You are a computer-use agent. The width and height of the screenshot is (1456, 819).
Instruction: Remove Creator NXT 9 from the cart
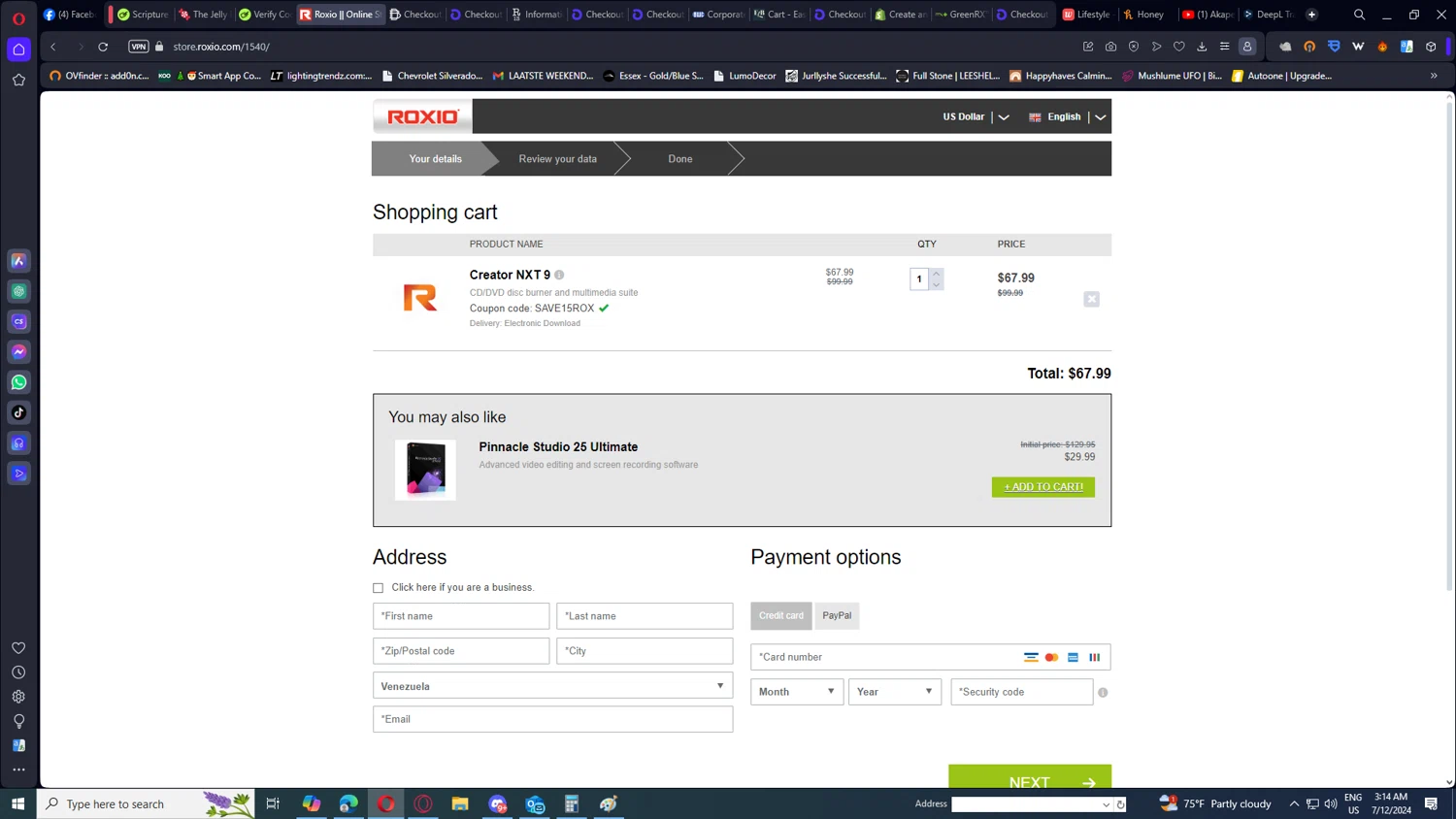point(1091,299)
